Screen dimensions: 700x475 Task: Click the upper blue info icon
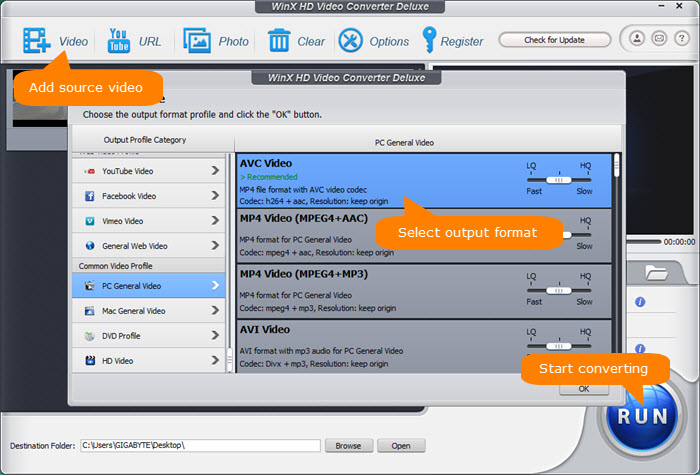pyautogui.click(x=640, y=302)
